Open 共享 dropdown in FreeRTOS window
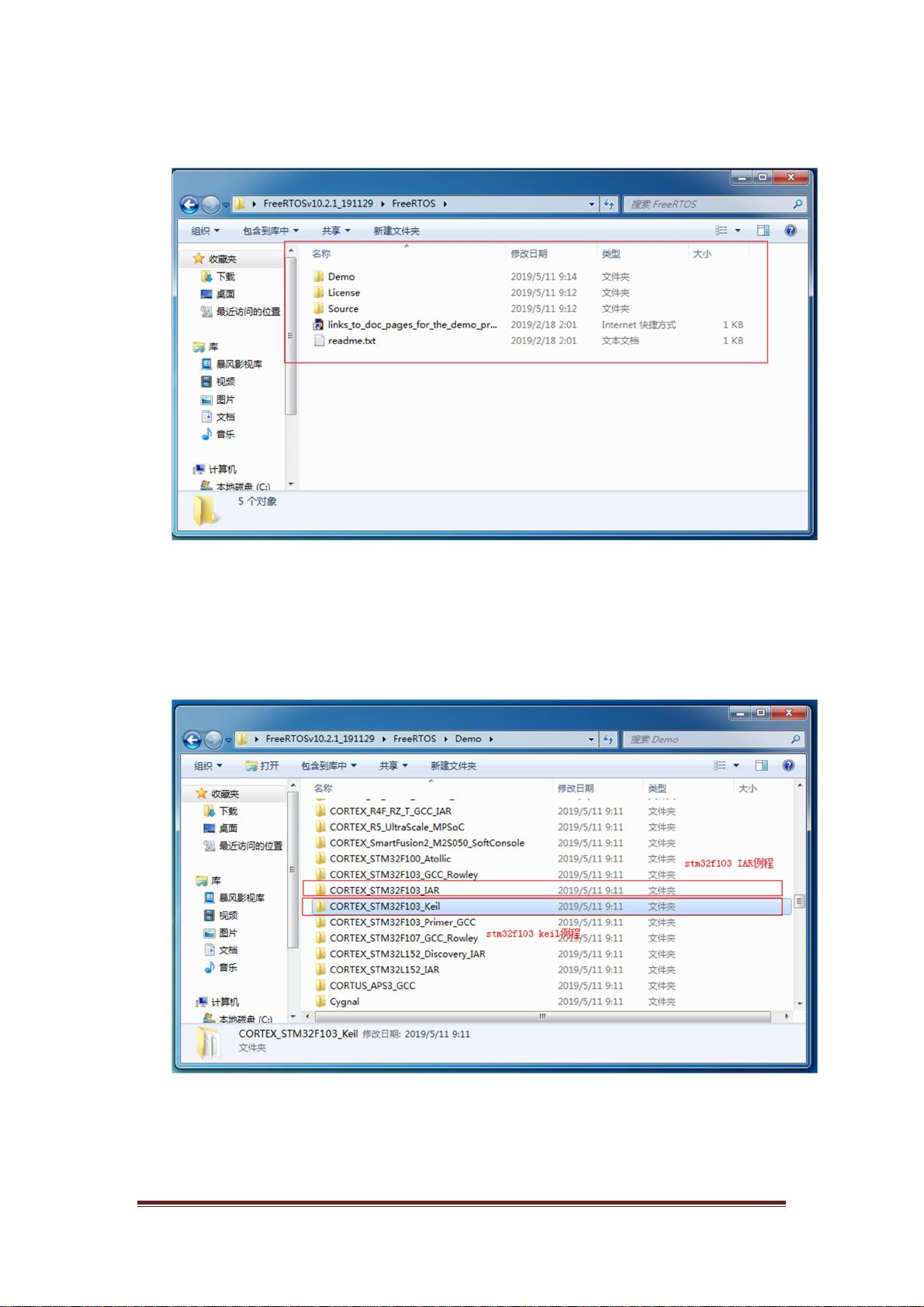Image resolution: width=924 pixels, height=1307 pixels. (x=335, y=231)
